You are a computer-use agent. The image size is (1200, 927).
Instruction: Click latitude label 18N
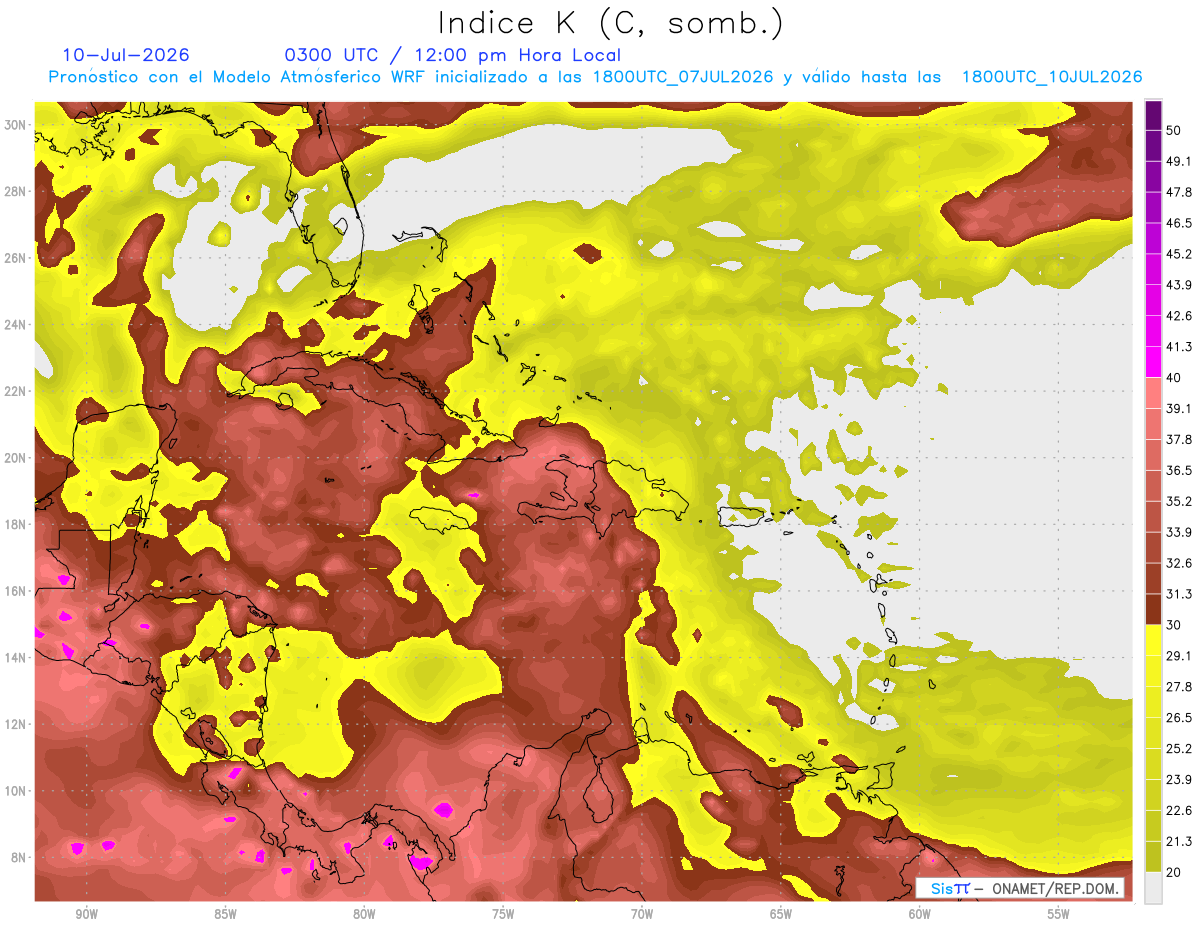tap(15, 524)
